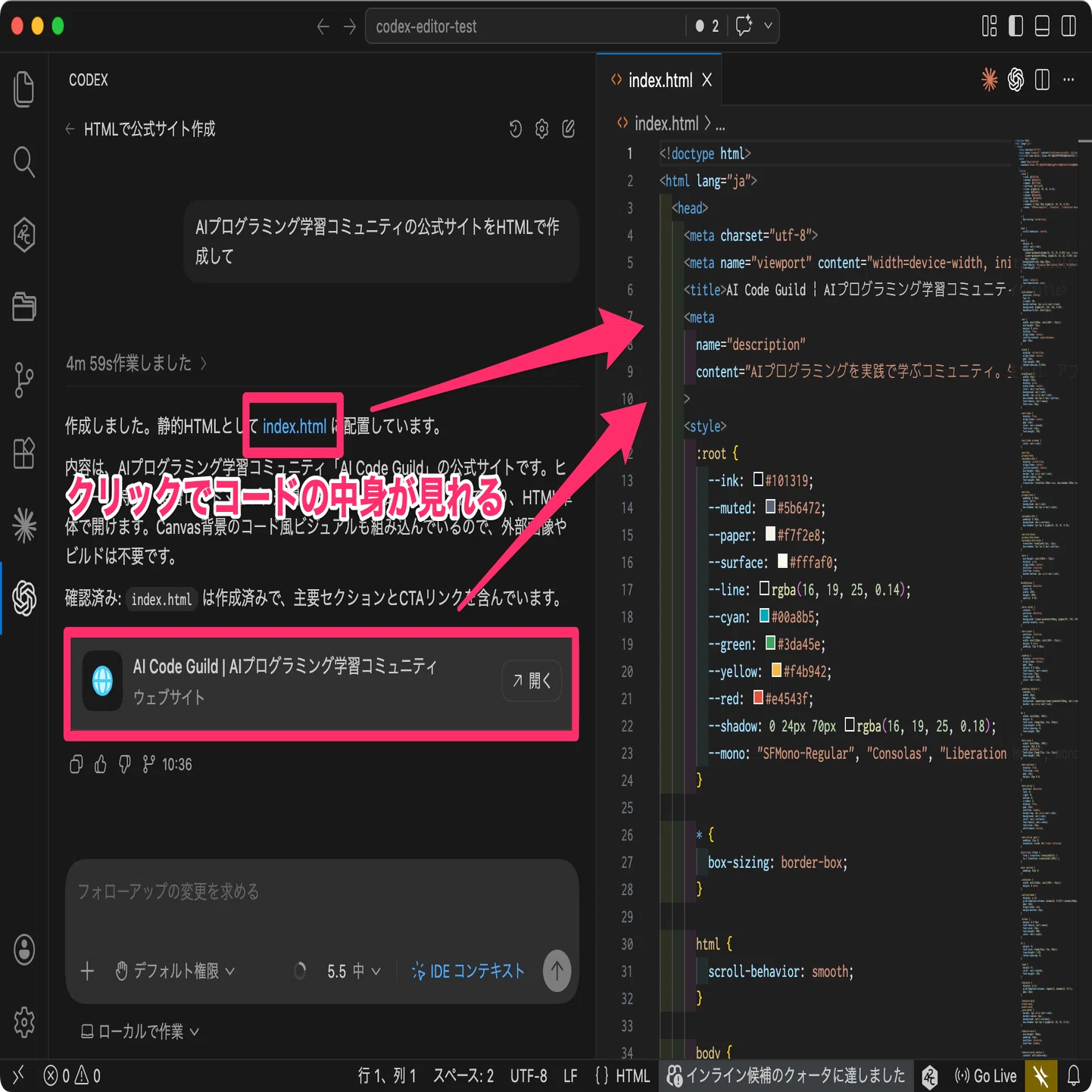Open the Explorer view in activity bar
This screenshot has height=1092, width=1092.
tap(24, 89)
